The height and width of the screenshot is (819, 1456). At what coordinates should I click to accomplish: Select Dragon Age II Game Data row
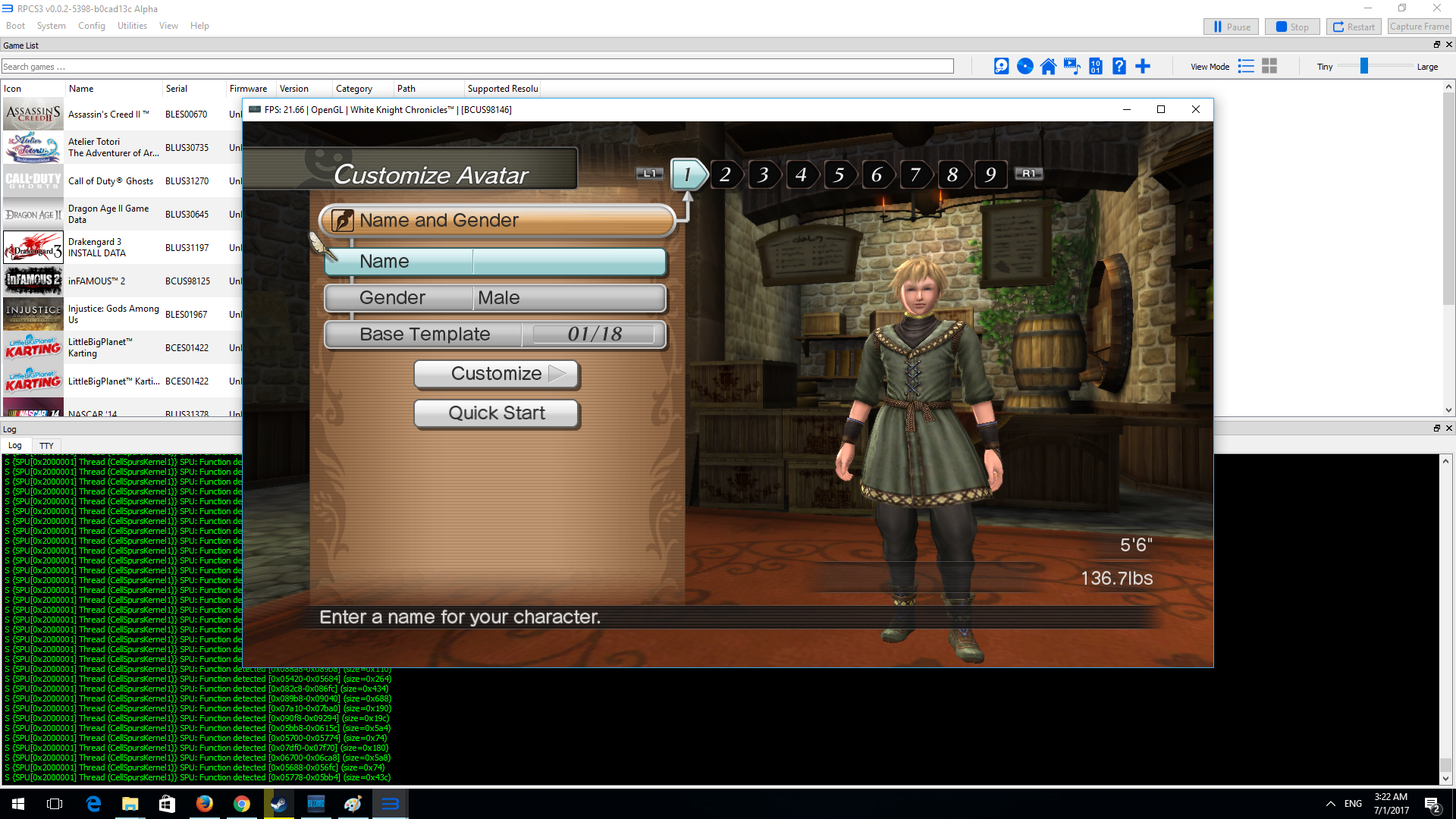pos(121,215)
